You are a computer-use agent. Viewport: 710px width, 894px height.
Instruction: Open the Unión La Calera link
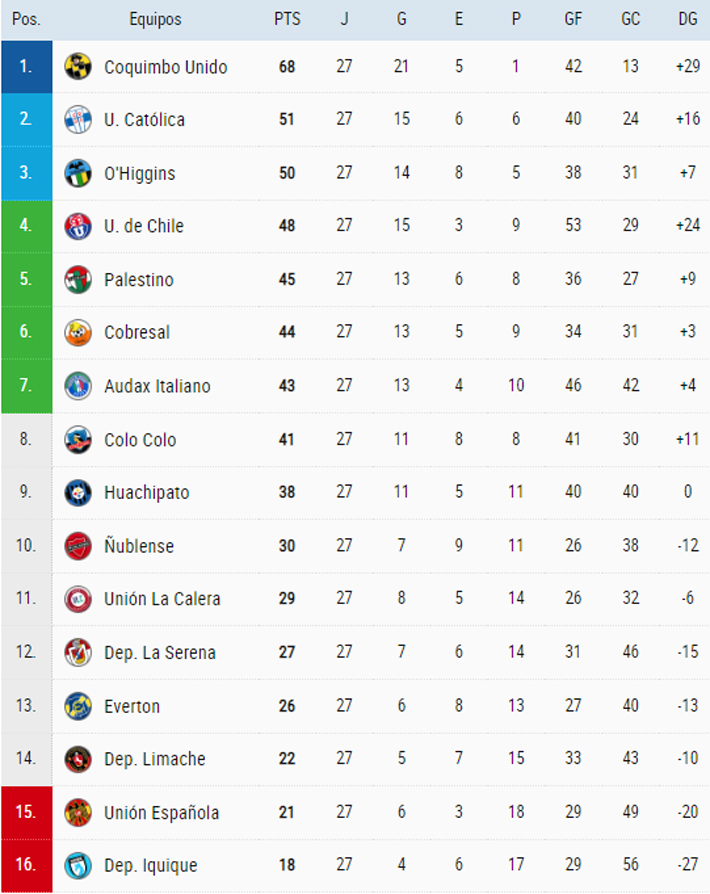(x=162, y=599)
